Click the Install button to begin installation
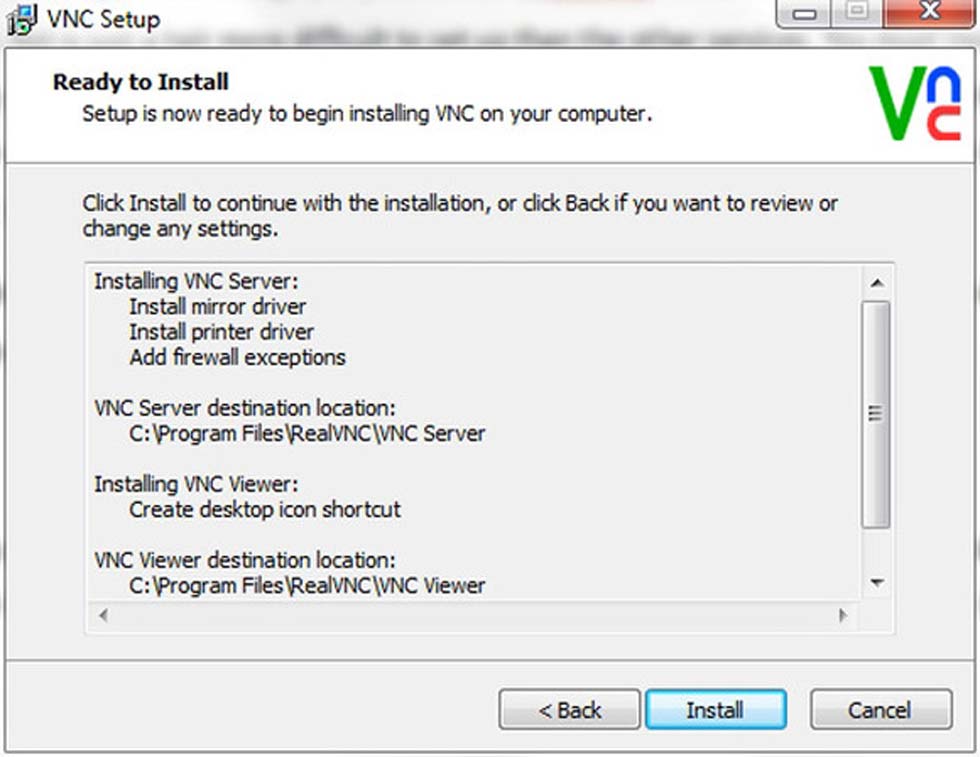980x757 pixels. [x=716, y=709]
